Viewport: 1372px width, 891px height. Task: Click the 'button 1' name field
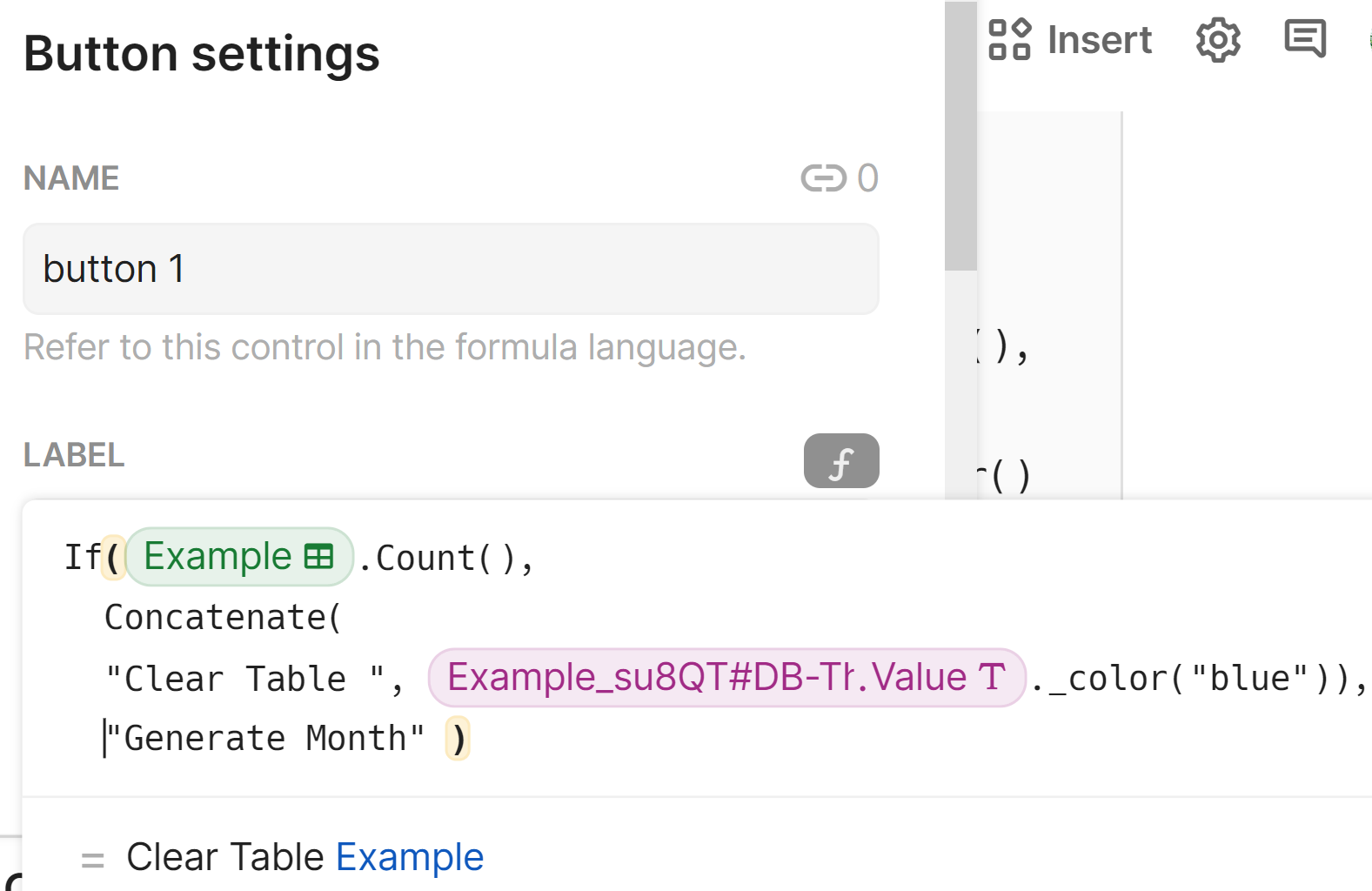pos(451,269)
